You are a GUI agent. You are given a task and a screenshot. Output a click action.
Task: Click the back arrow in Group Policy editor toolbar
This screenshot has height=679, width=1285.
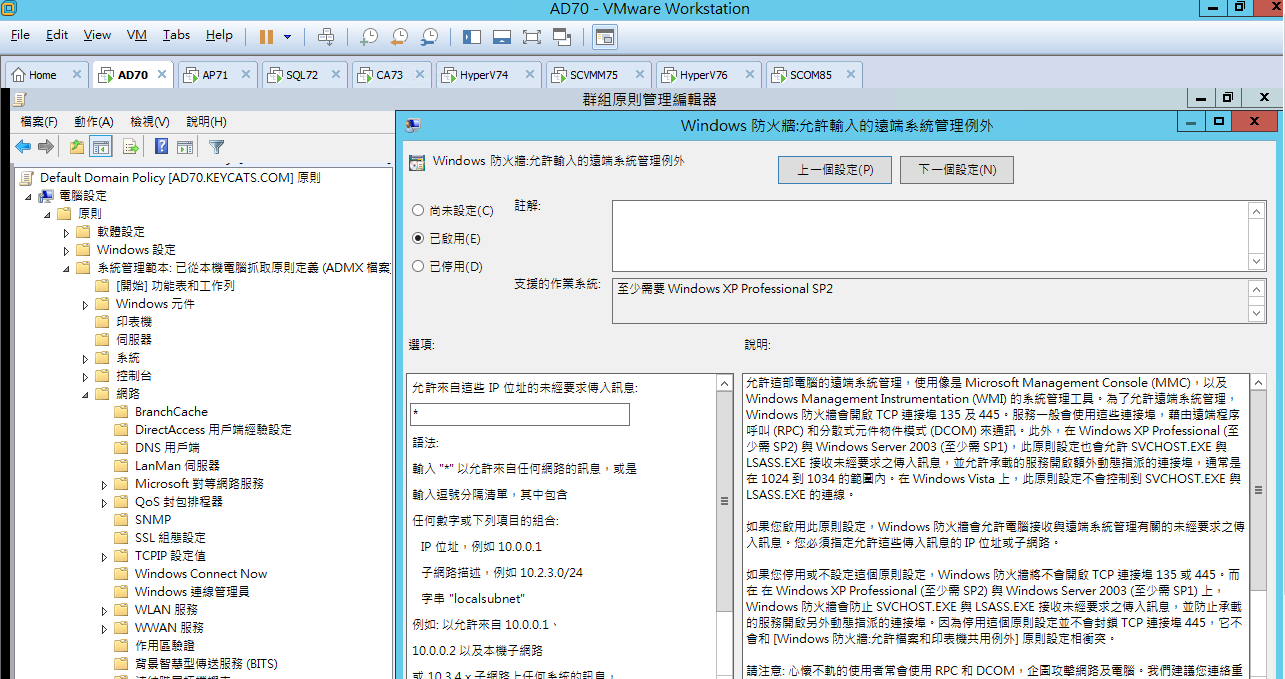click(23, 147)
